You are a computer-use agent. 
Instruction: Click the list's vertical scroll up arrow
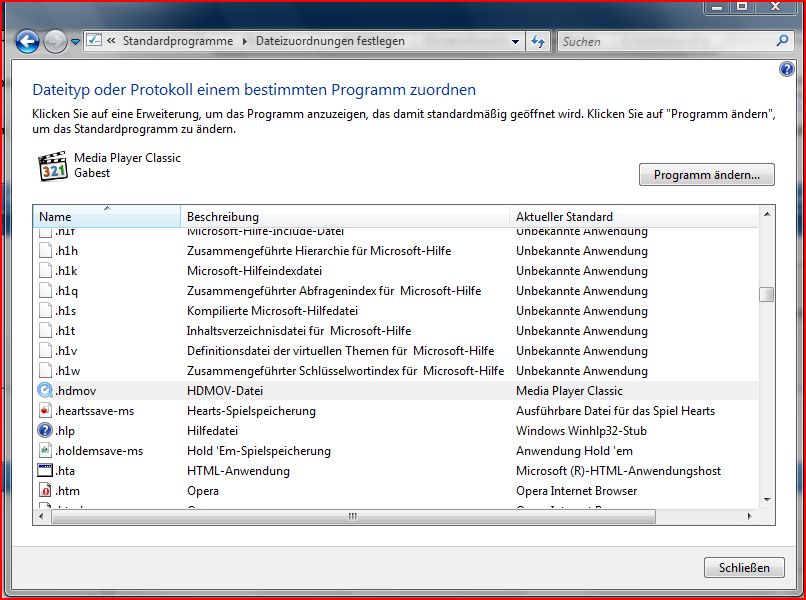click(x=766, y=214)
